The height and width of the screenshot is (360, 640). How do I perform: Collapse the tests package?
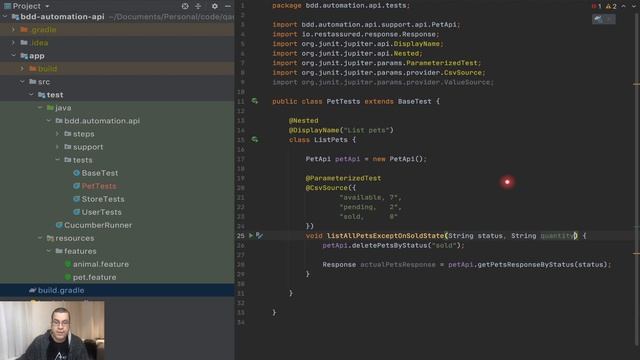click(58, 160)
